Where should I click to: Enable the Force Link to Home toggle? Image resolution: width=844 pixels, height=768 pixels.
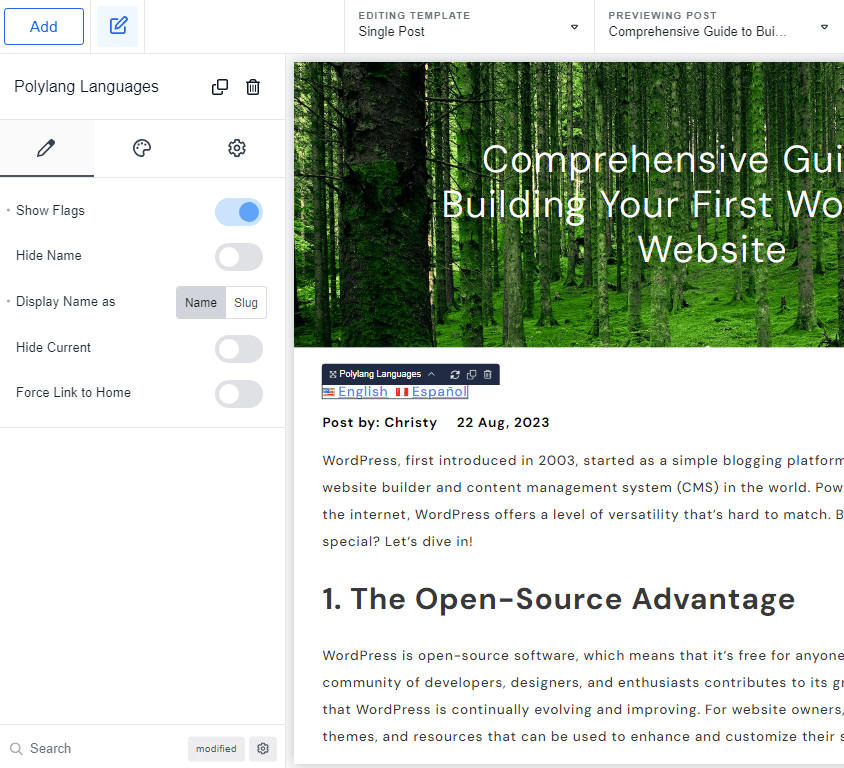pyautogui.click(x=239, y=394)
